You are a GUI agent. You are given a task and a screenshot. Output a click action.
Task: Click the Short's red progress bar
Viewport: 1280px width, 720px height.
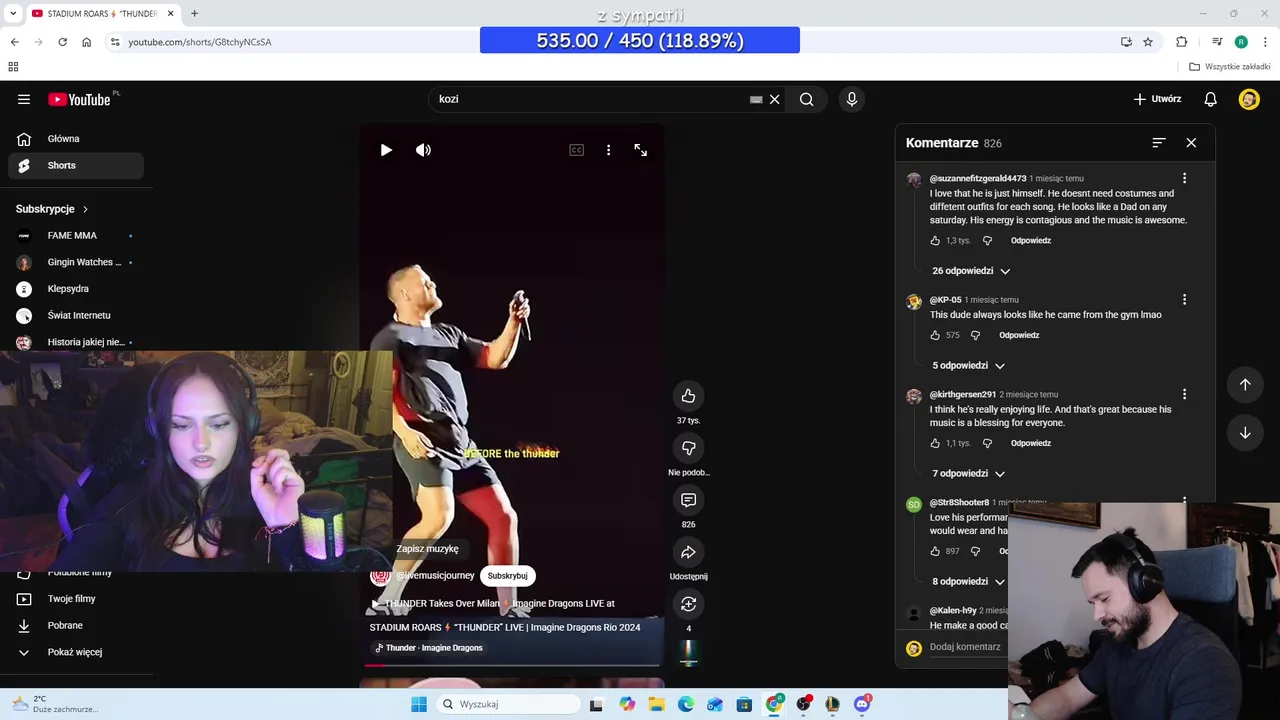tap(512, 664)
